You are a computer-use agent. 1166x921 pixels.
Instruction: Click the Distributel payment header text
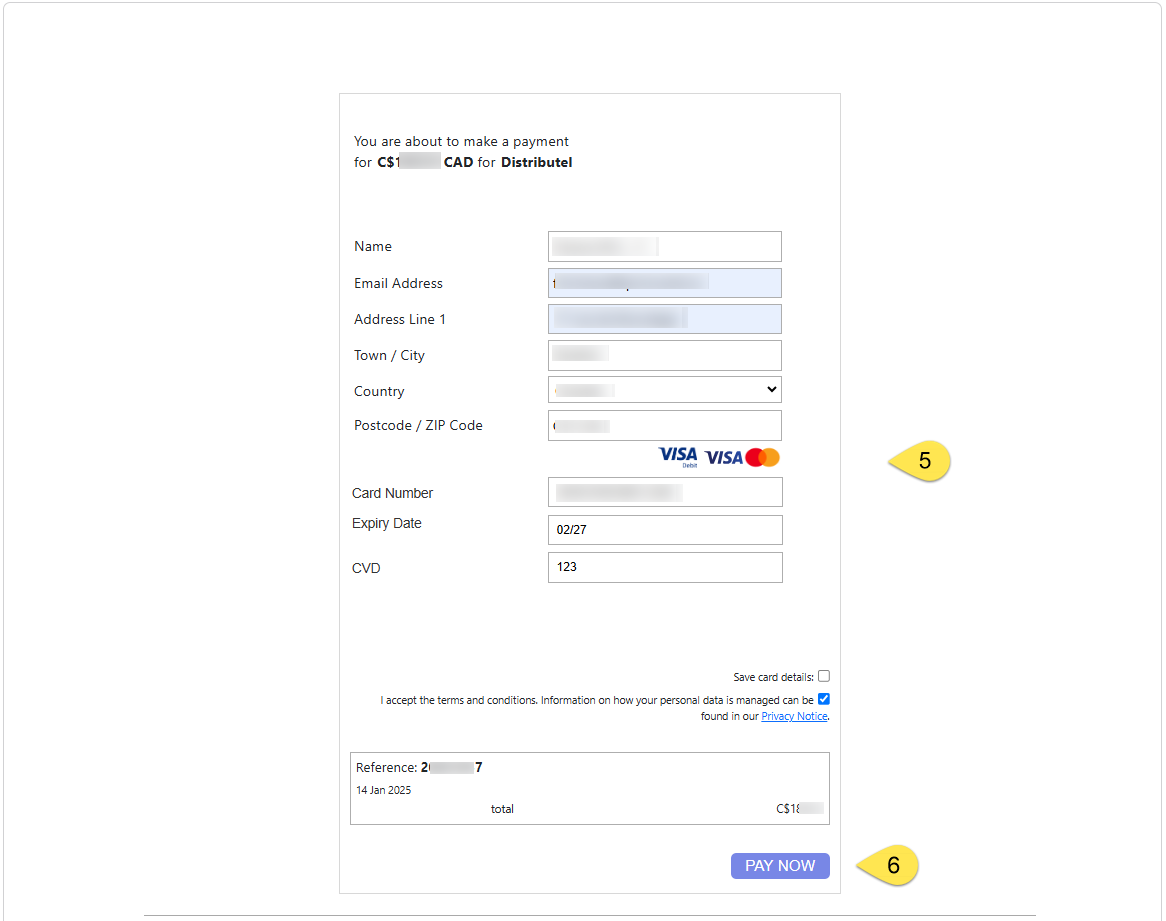pos(536,162)
